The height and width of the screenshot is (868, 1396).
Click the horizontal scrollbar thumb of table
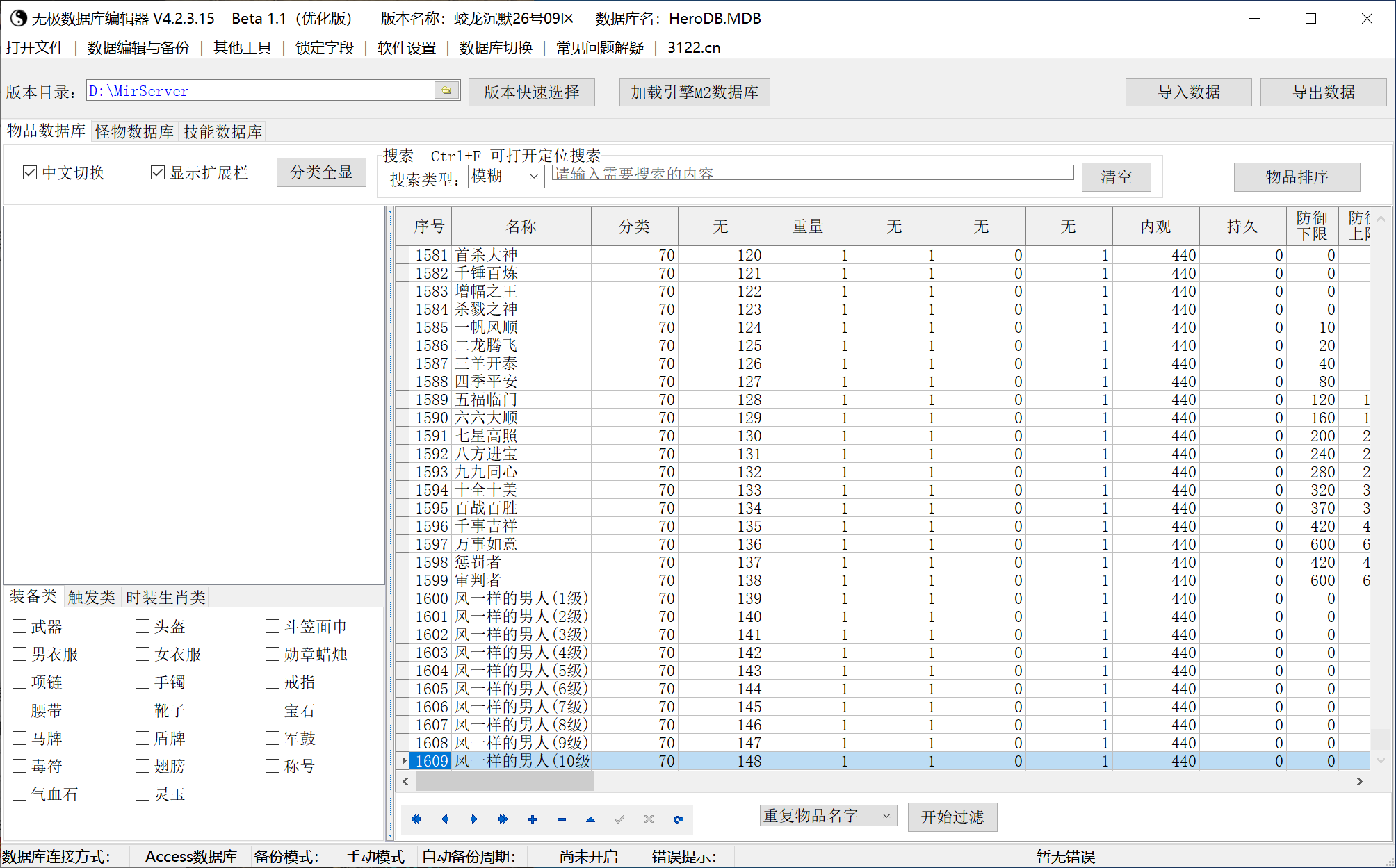click(505, 781)
